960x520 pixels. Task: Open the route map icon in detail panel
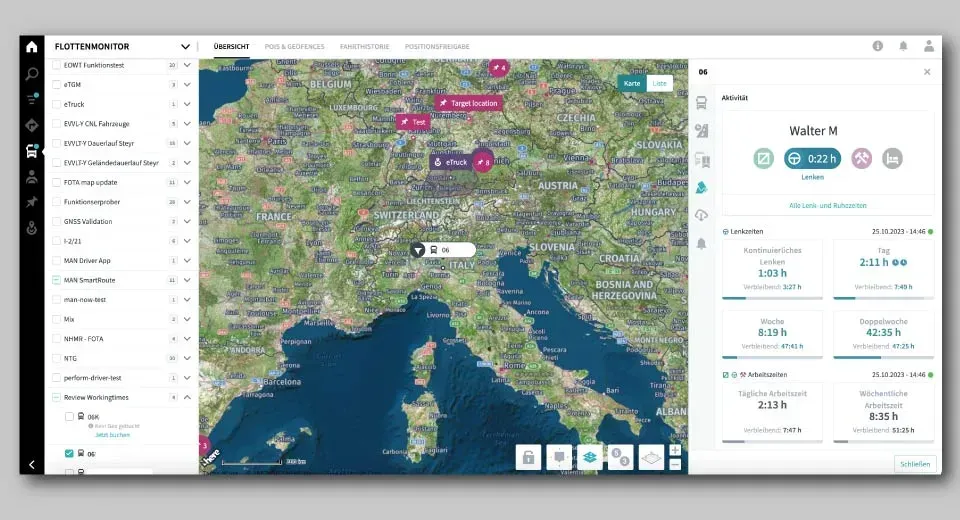point(702,130)
